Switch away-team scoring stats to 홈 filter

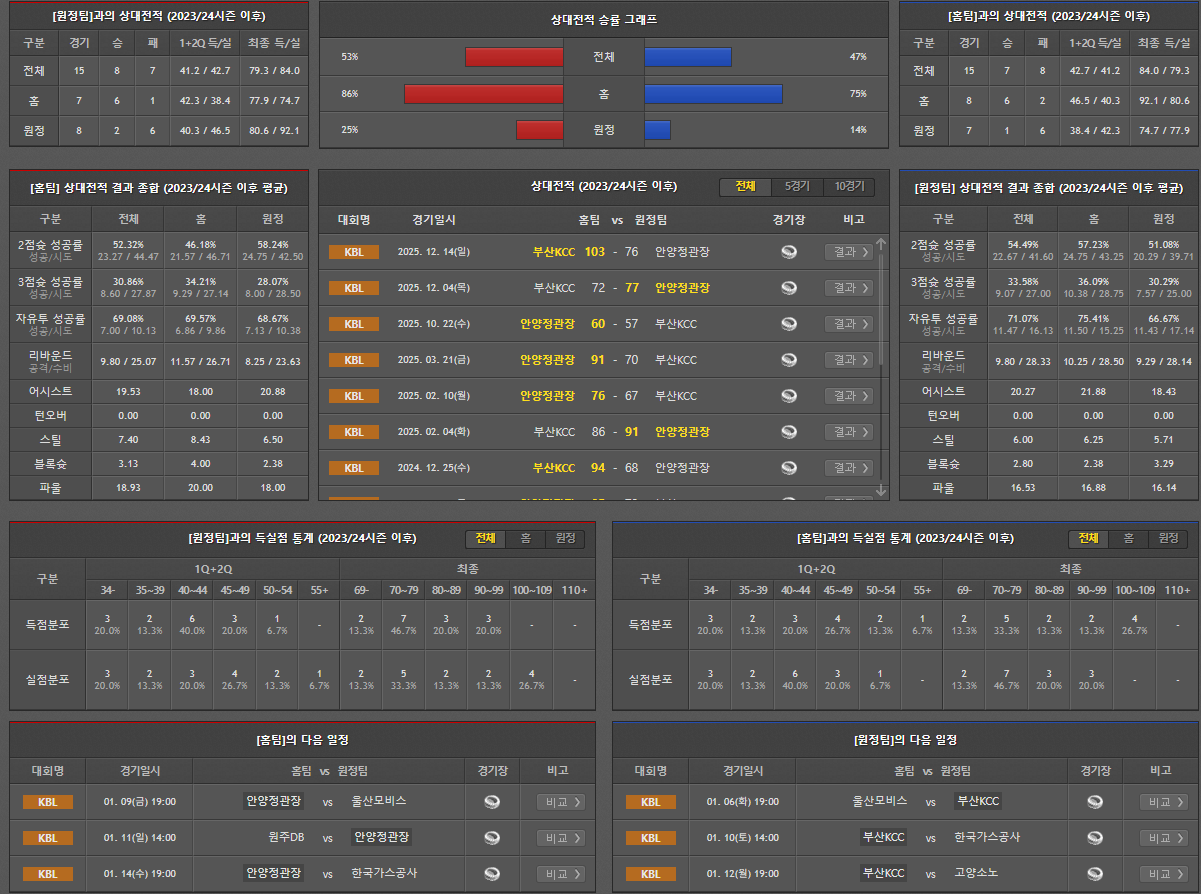click(525, 539)
